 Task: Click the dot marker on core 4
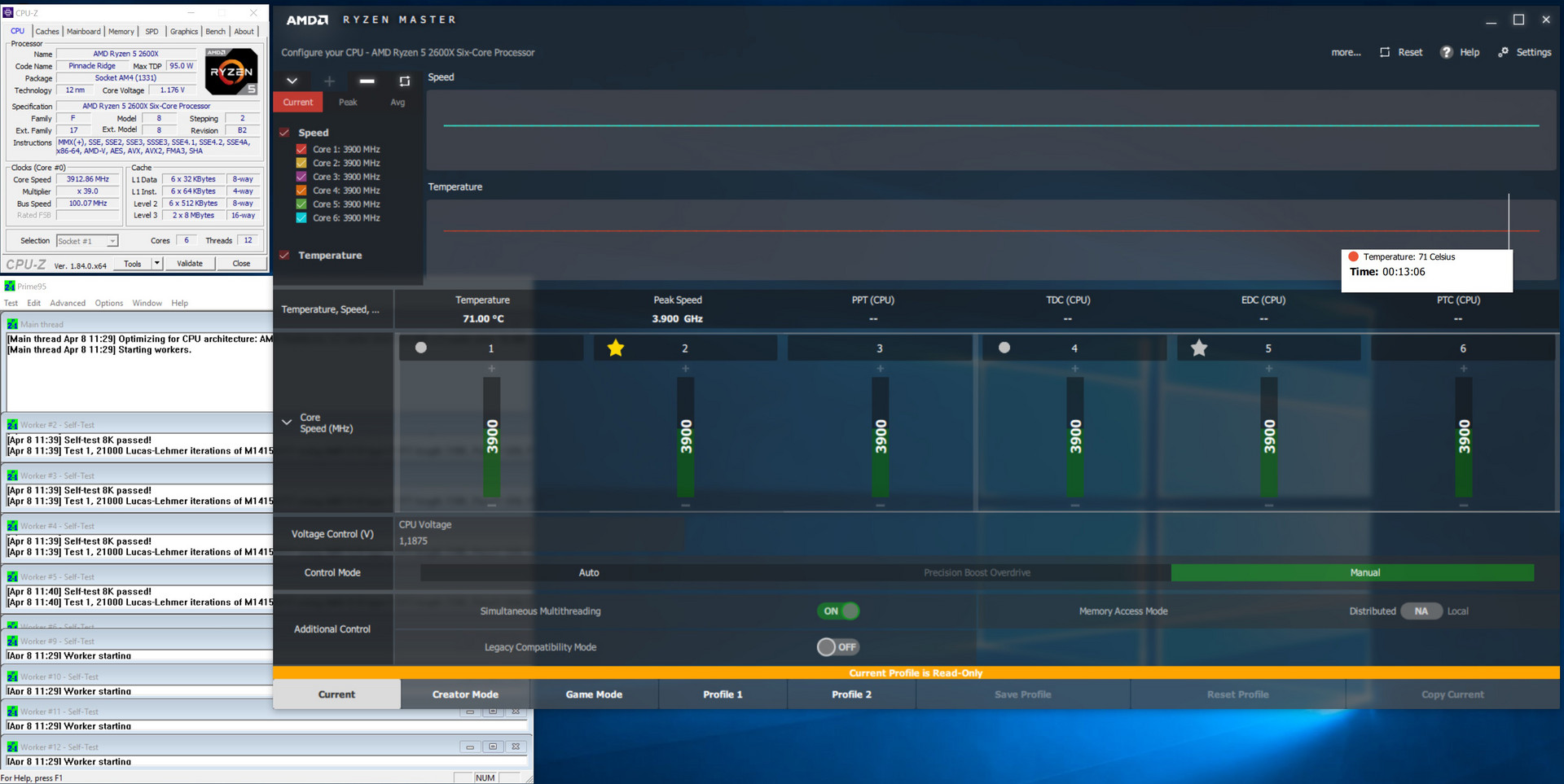point(1004,348)
